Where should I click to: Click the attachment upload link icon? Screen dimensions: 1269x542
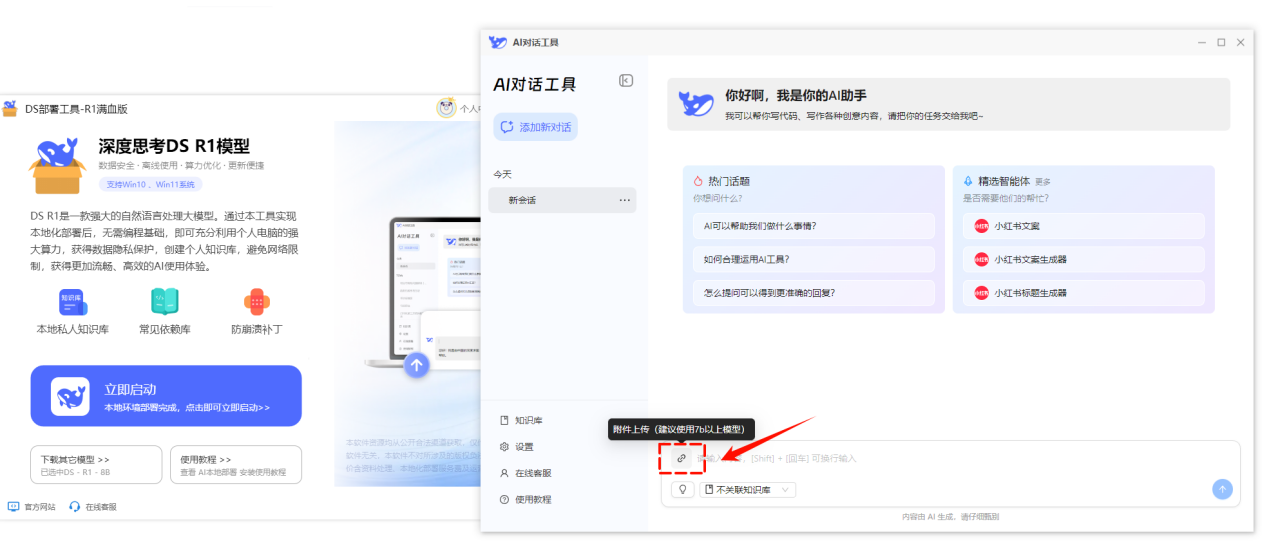682,458
